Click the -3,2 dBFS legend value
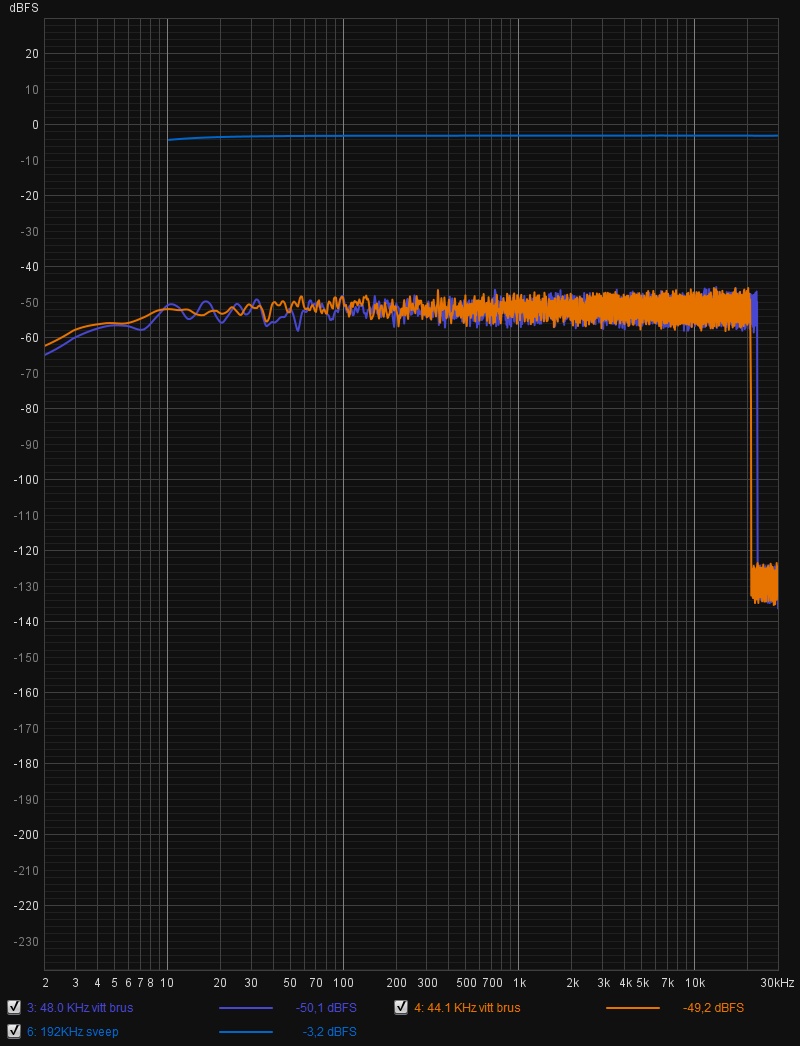 coord(329,1032)
